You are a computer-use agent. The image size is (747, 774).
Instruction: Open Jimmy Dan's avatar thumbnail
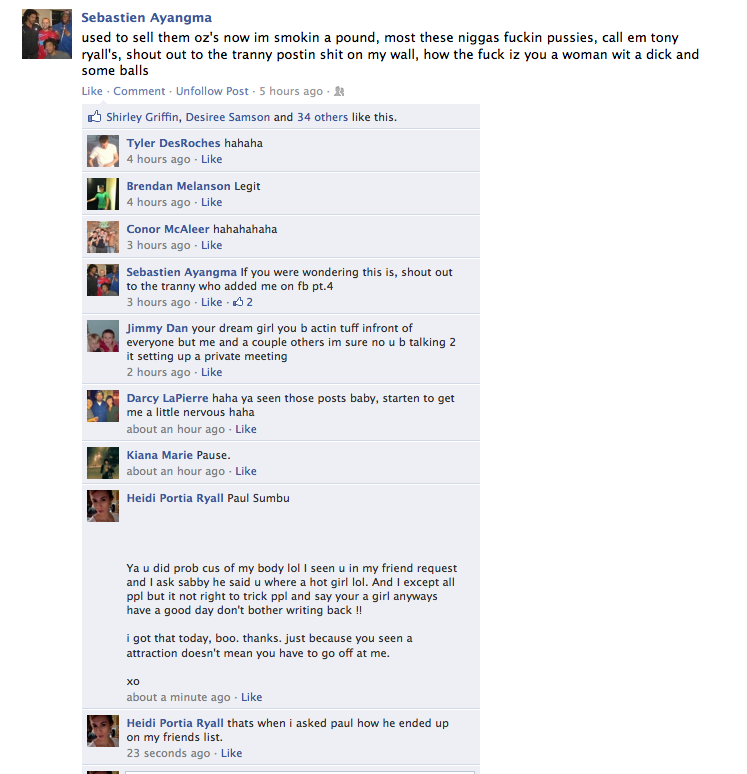pyautogui.click(x=103, y=336)
